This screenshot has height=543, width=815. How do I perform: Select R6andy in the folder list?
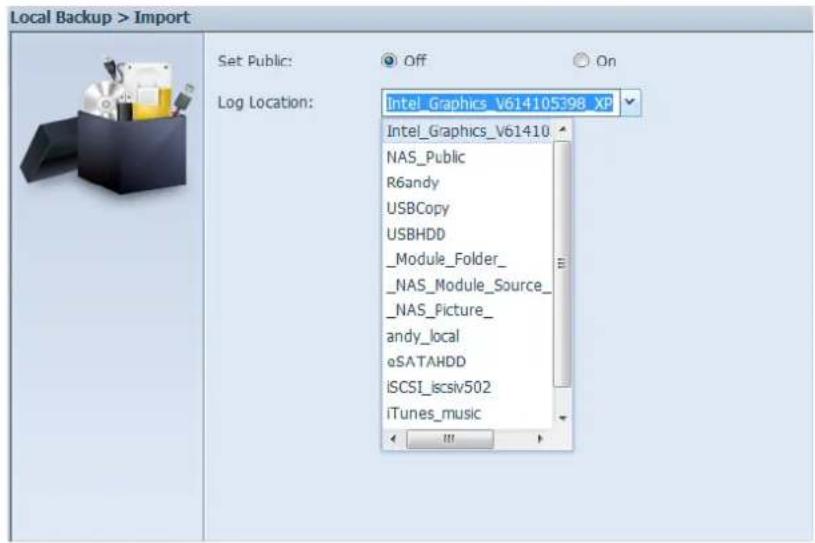pos(412,182)
